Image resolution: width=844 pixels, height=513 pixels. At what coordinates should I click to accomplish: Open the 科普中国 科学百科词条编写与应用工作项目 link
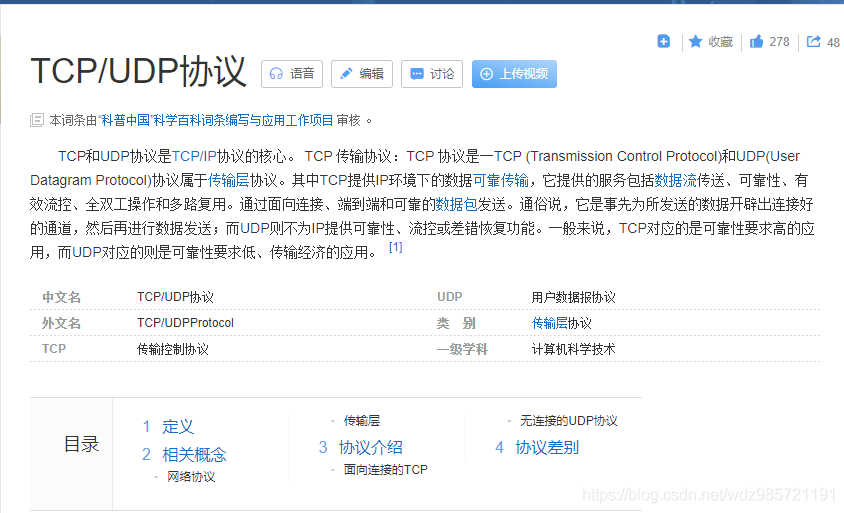coord(216,120)
